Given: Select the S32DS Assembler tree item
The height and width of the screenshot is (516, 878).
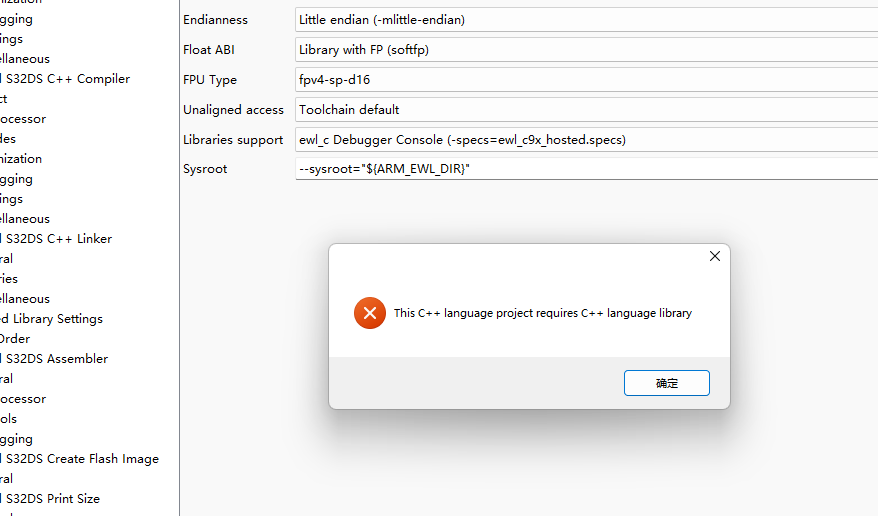Looking at the screenshot, I should click(x=56, y=359).
